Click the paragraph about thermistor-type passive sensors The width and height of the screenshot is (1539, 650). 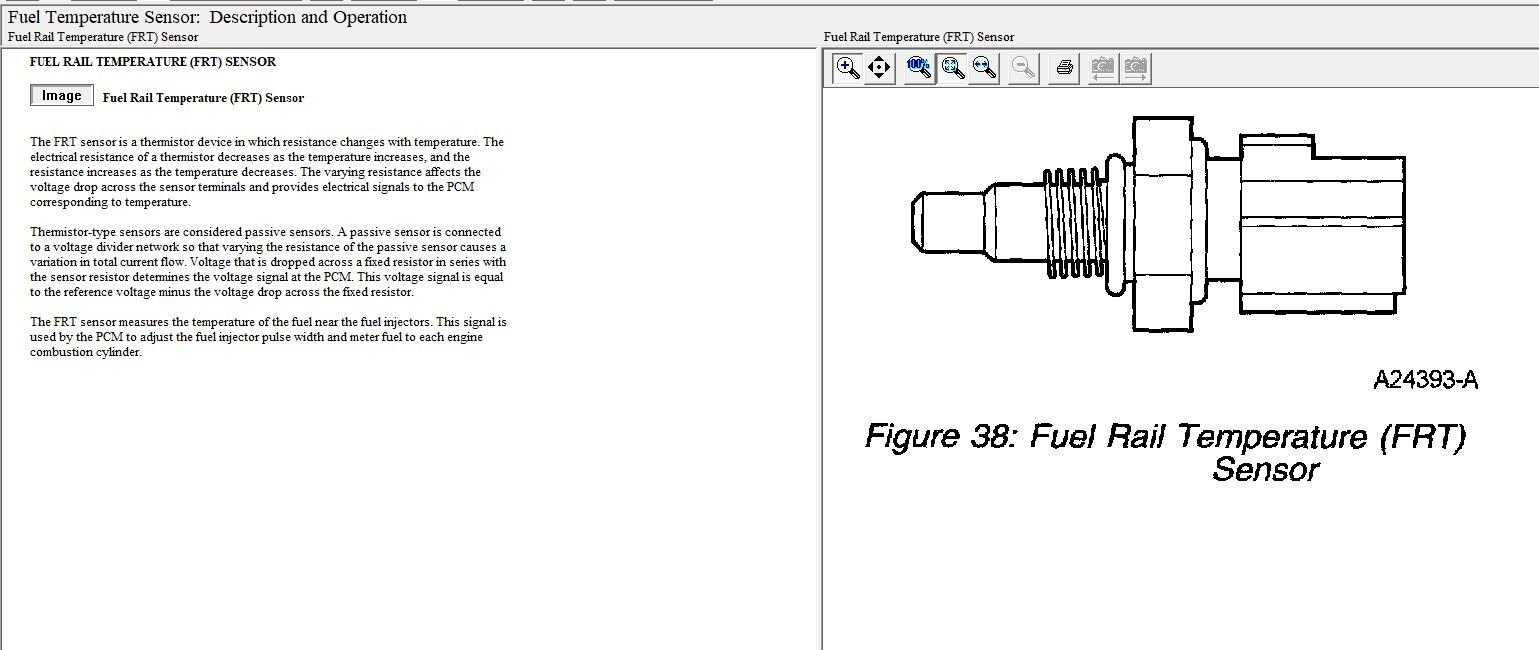click(x=268, y=262)
